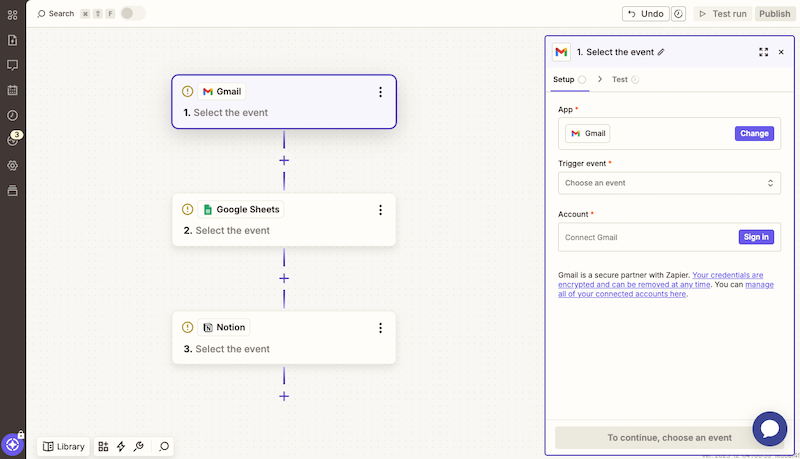Click the lightning bolt icon in bottom toolbar
The width and height of the screenshot is (800, 459).
pos(121,446)
